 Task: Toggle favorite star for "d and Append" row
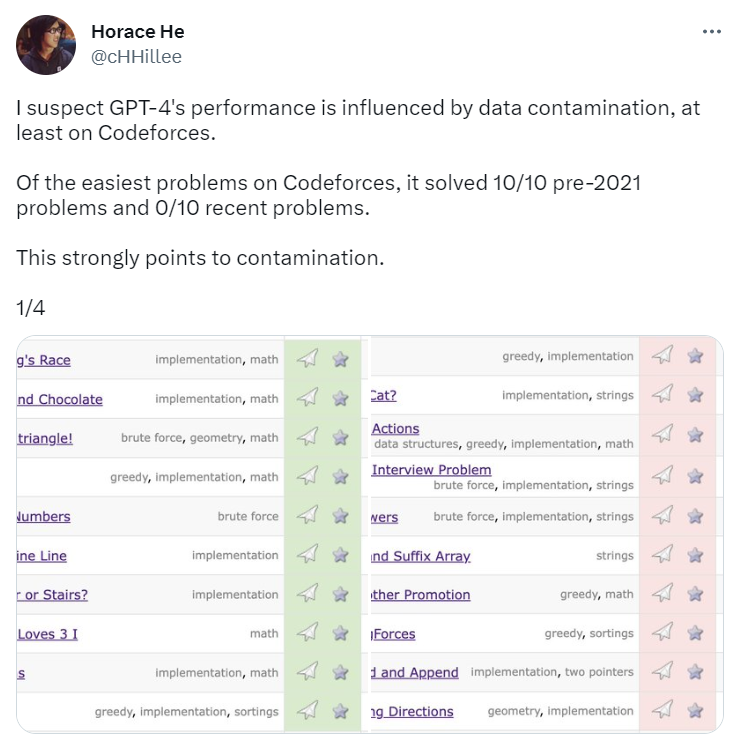point(695,673)
